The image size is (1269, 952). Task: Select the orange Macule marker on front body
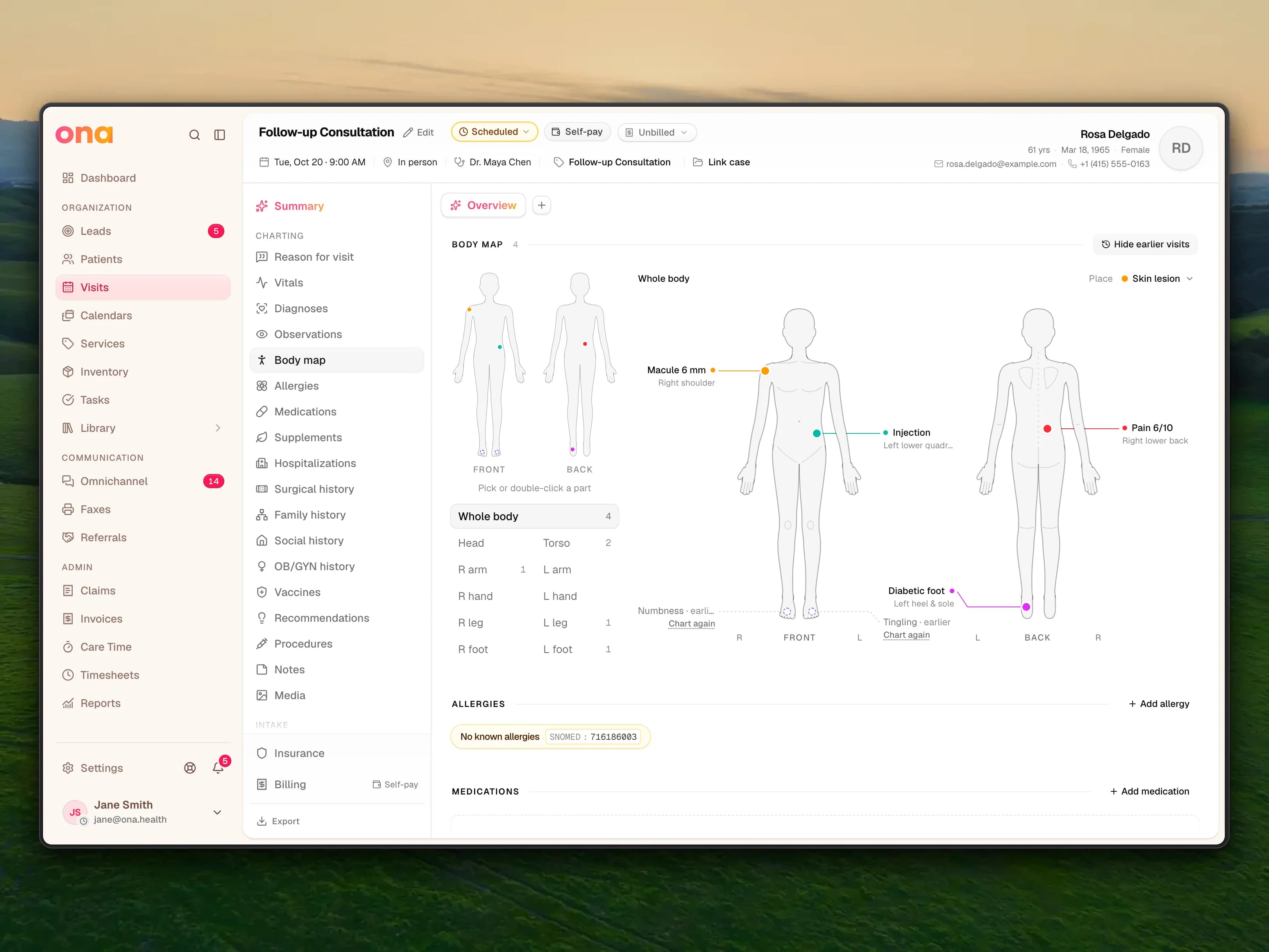pos(765,371)
